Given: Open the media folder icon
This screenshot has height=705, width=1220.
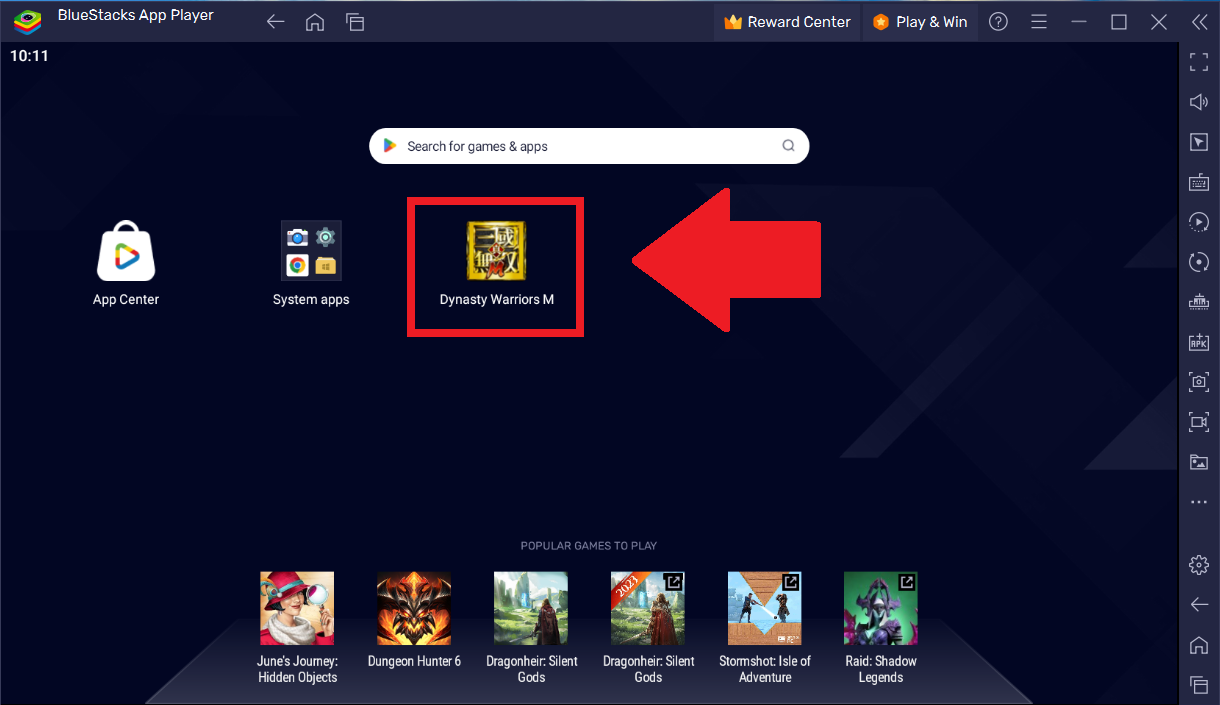Looking at the screenshot, I should coord(1199,462).
